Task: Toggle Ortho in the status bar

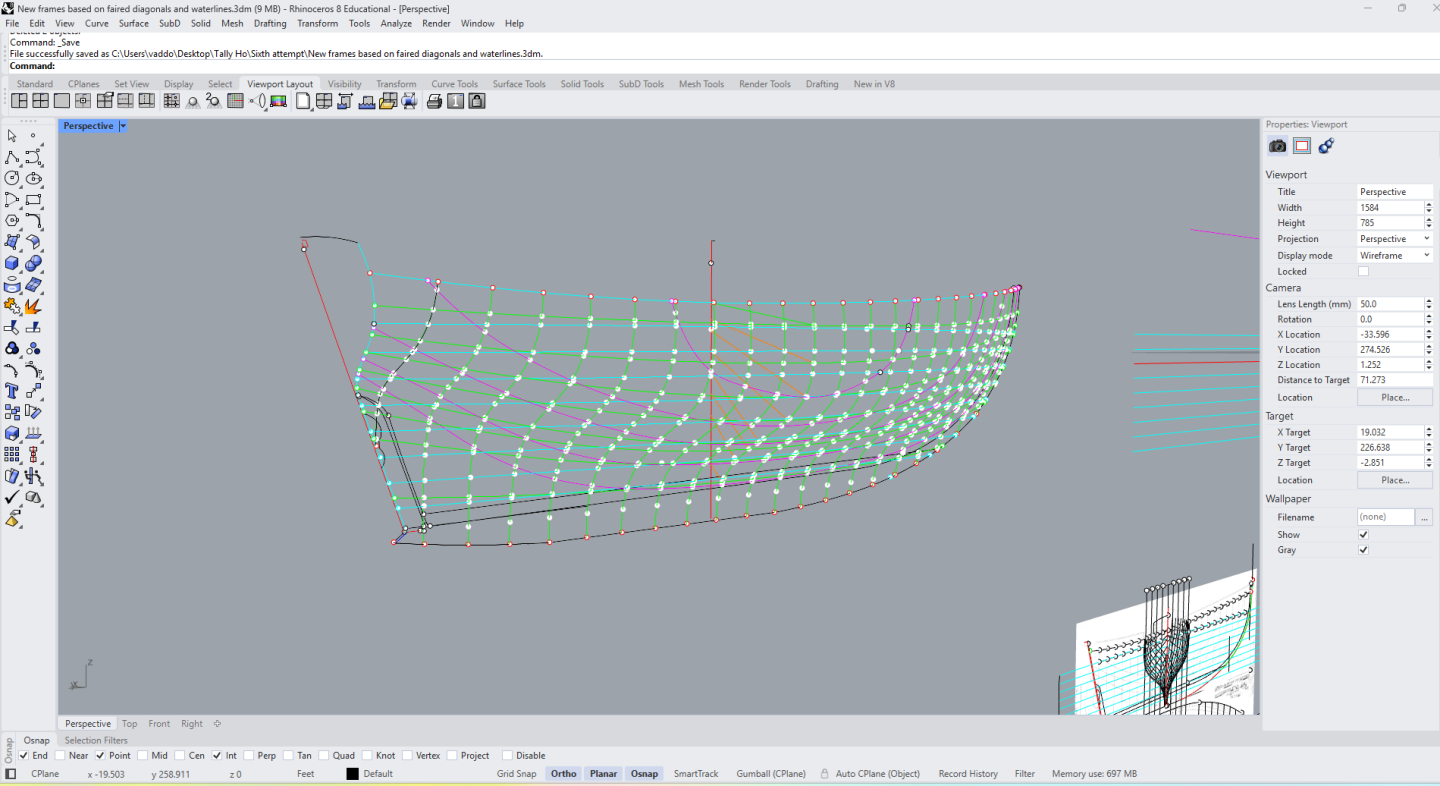Action: pos(563,774)
